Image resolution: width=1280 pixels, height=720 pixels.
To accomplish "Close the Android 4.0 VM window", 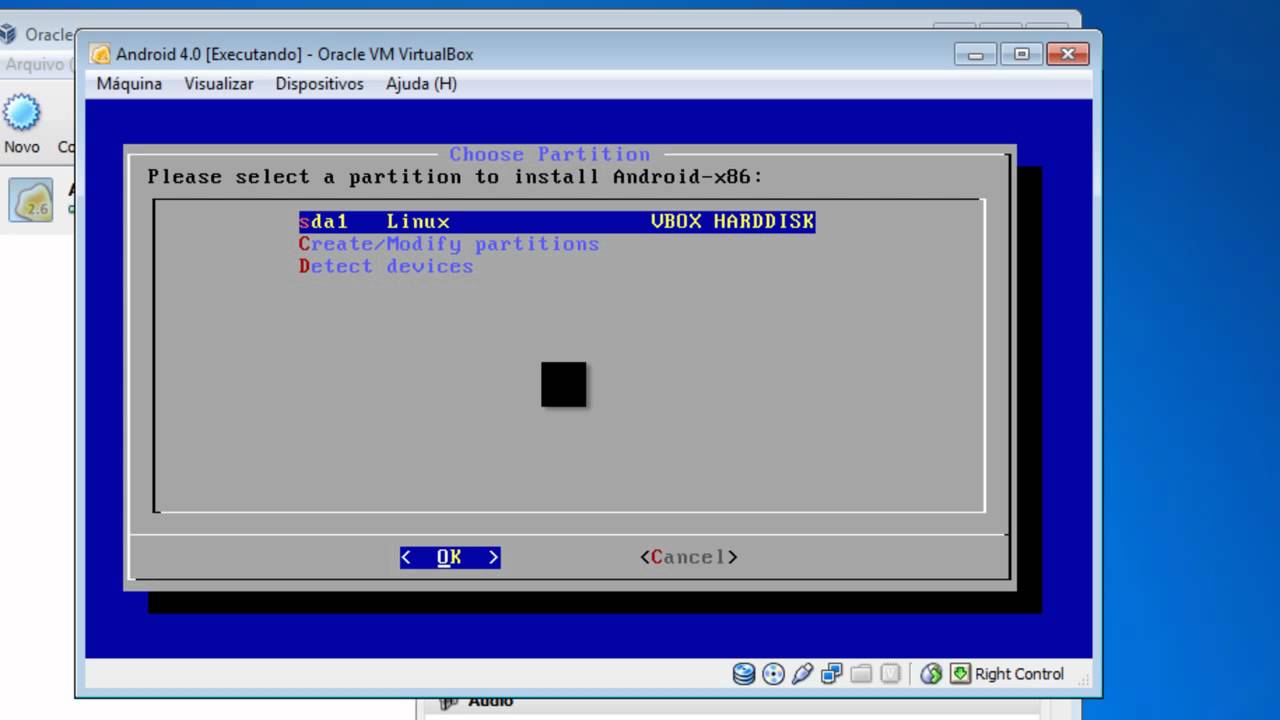I will [1067, 54].
